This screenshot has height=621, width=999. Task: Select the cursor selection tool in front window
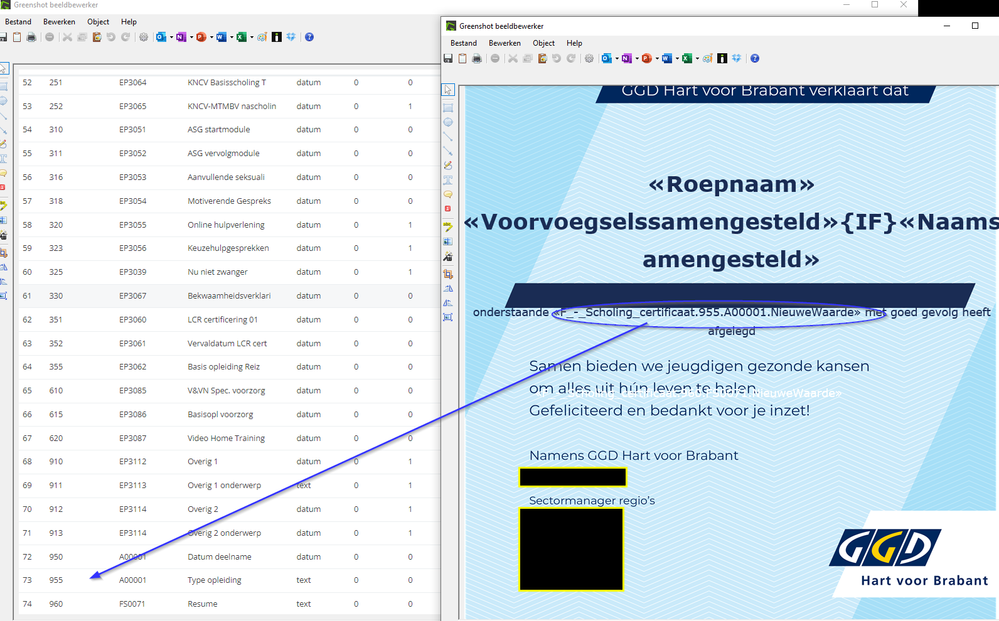(448, 90)
